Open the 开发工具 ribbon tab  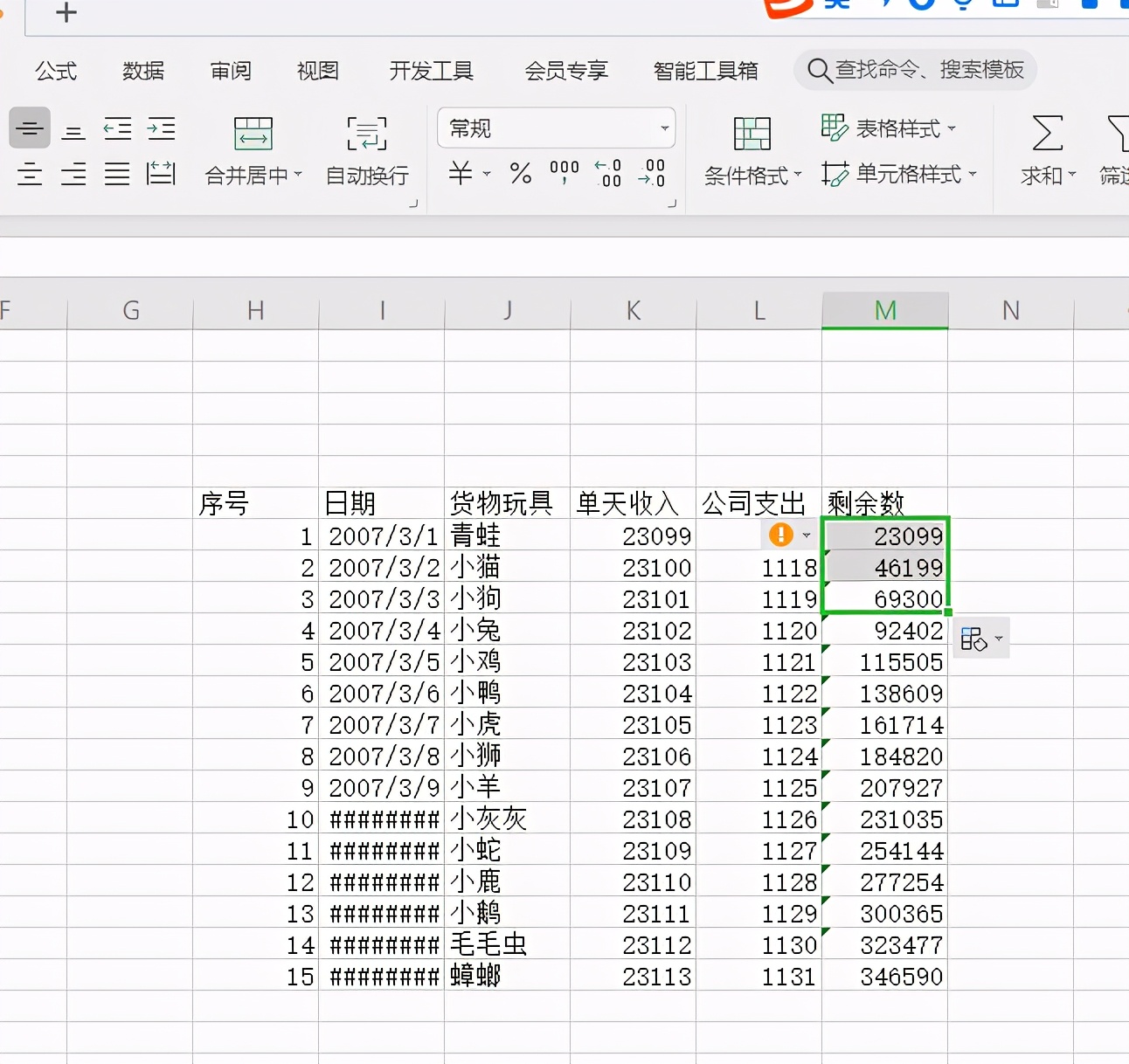point(432,71)
